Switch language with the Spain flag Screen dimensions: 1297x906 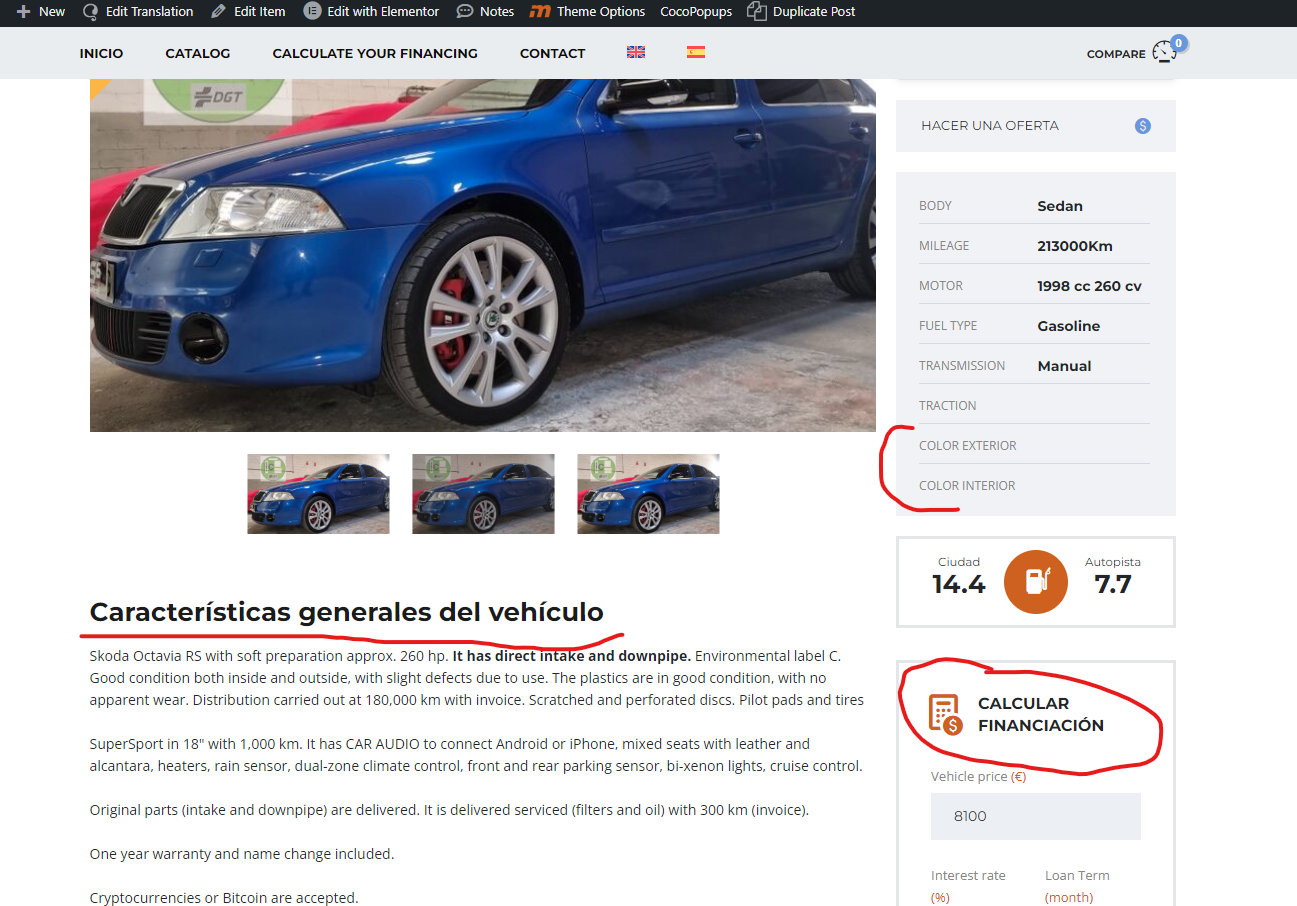[696, 52]
